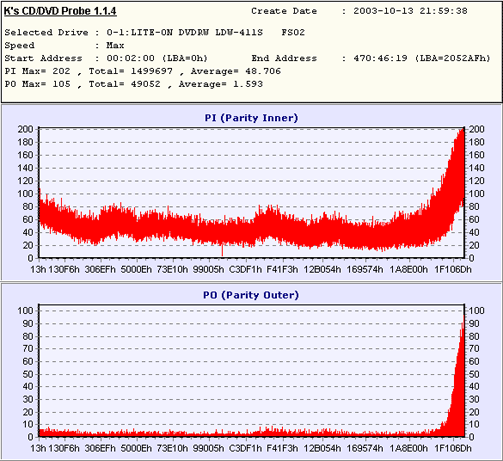Click C3DF1h on the PI chart axis
The width and height of the screenshot is (503, 461).
coord(245,270)
